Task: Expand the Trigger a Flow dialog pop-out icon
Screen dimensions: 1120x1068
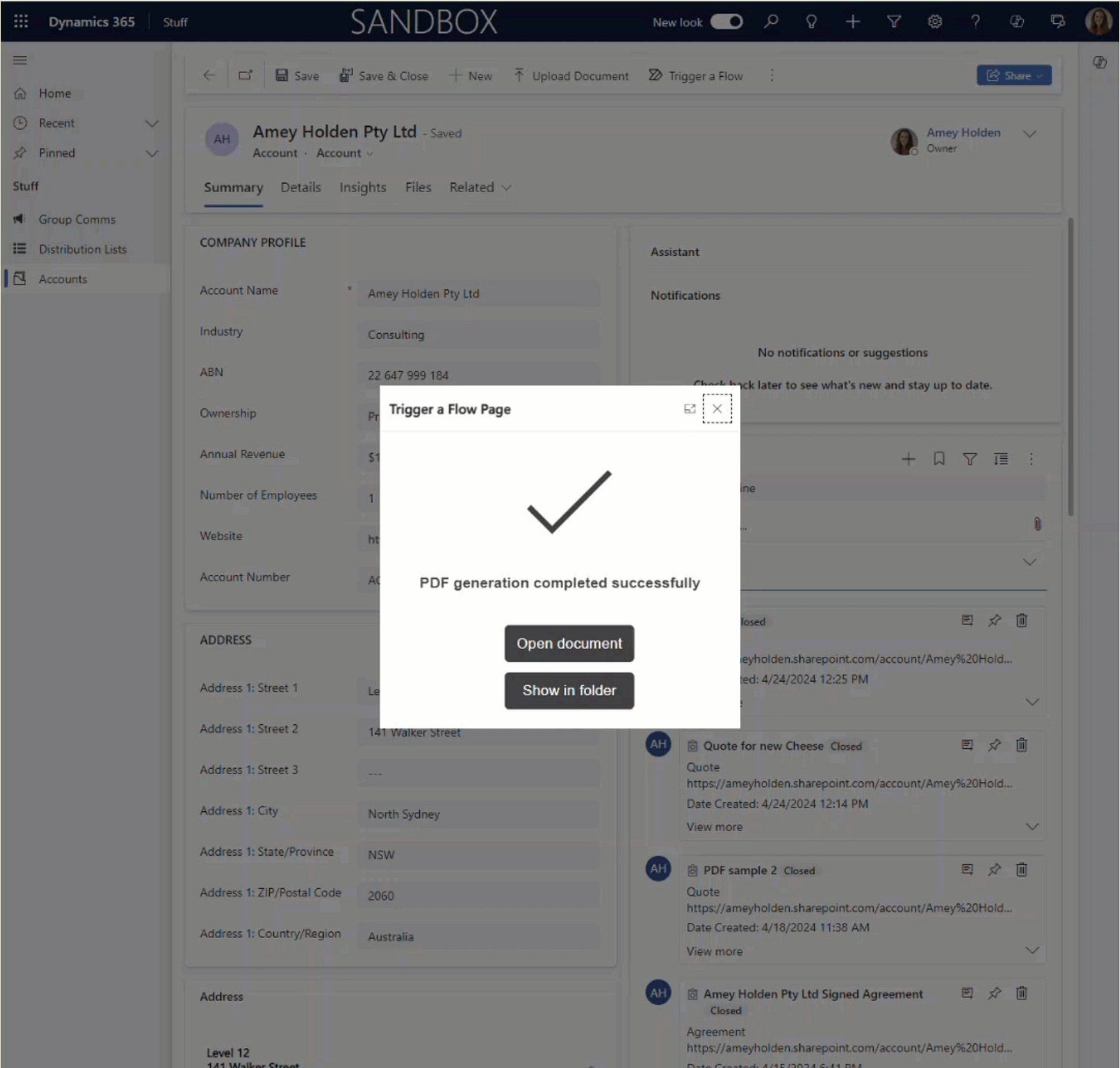Action: (689, 409)
